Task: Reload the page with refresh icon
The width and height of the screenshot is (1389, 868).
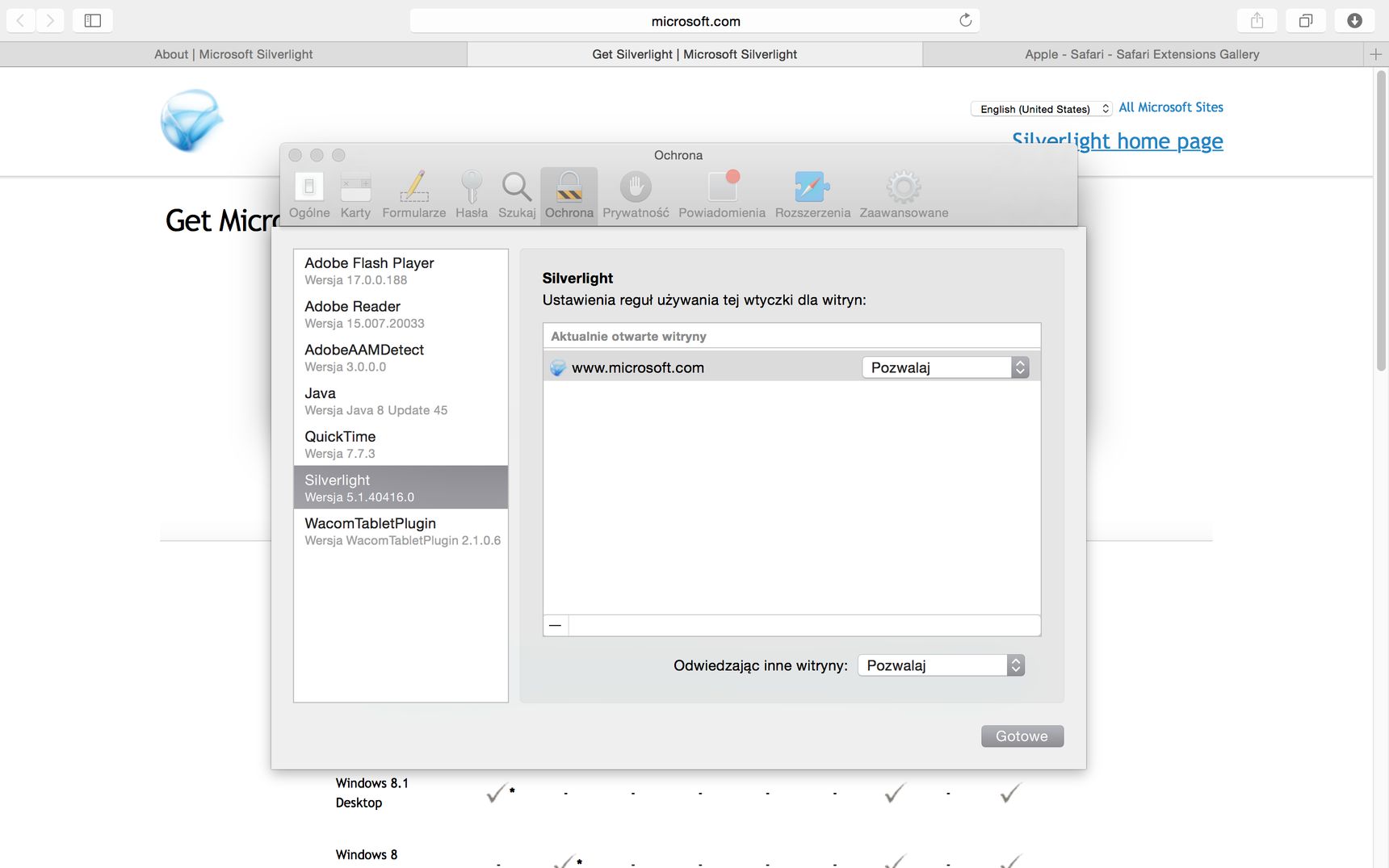Action: 965,20
